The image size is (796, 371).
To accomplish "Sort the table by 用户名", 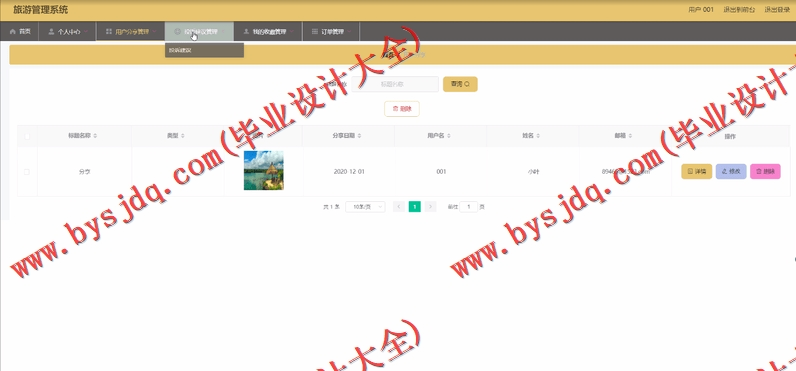I will pos(450,136).
